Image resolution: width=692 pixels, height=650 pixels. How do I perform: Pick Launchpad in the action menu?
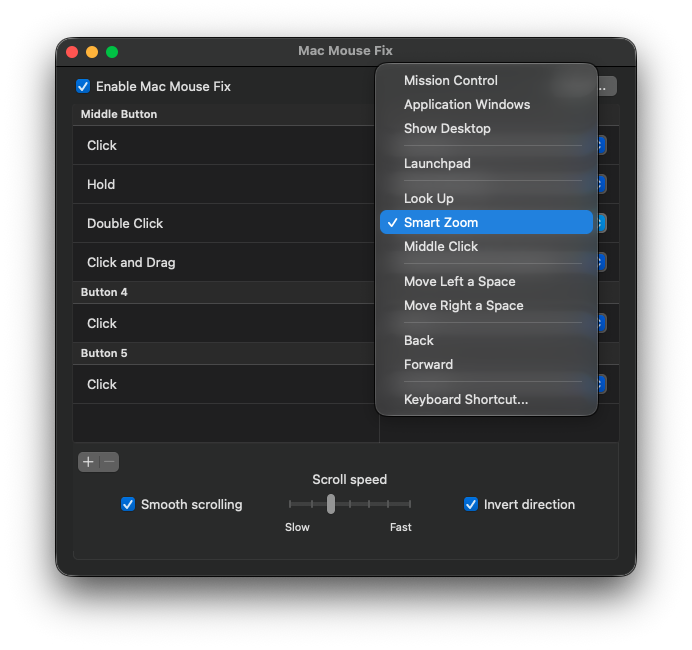click(x=486, y=163)
